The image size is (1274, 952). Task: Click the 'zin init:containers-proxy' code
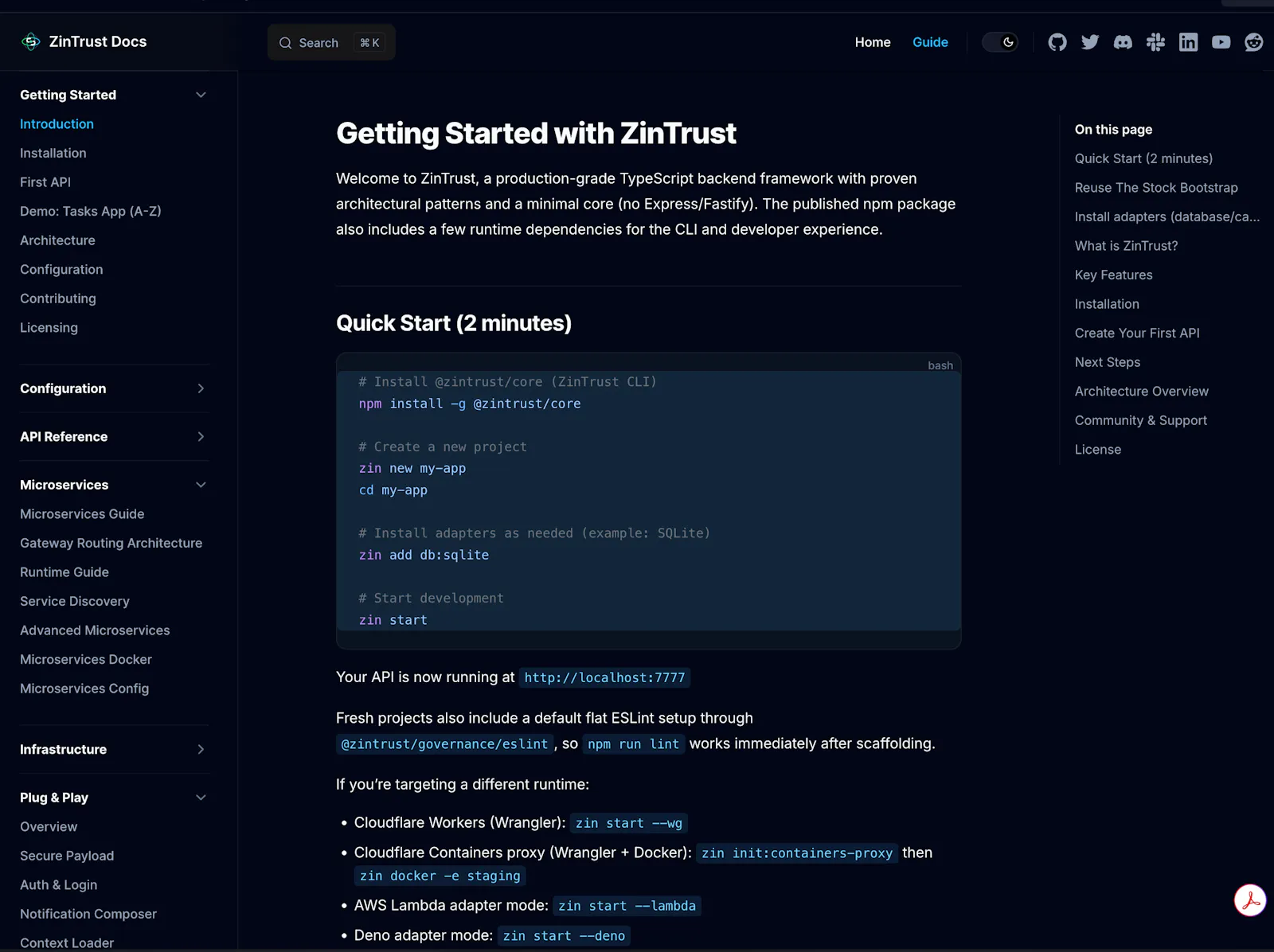797,853
